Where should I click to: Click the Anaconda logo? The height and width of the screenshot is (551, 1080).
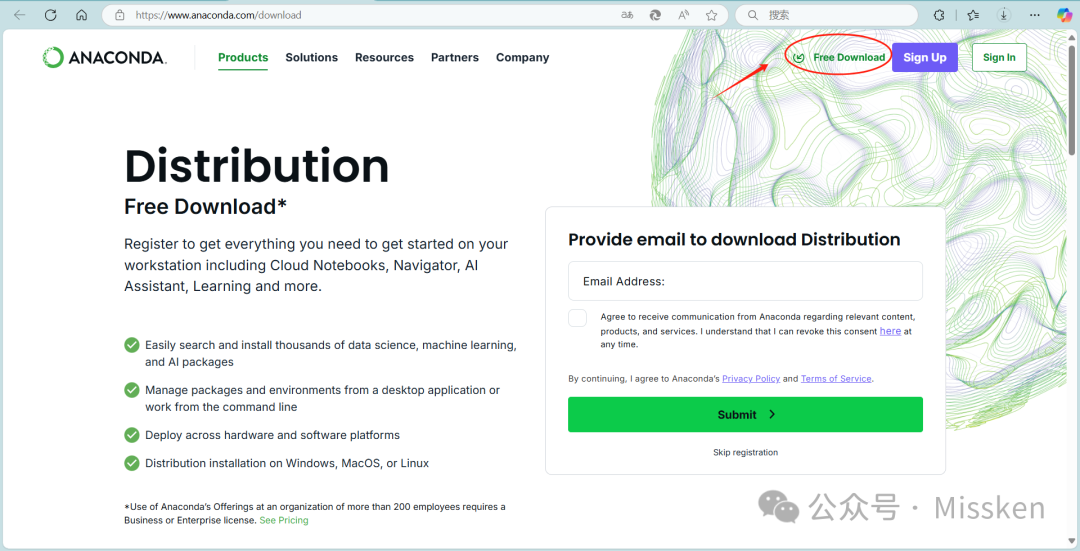pos(104,57)
